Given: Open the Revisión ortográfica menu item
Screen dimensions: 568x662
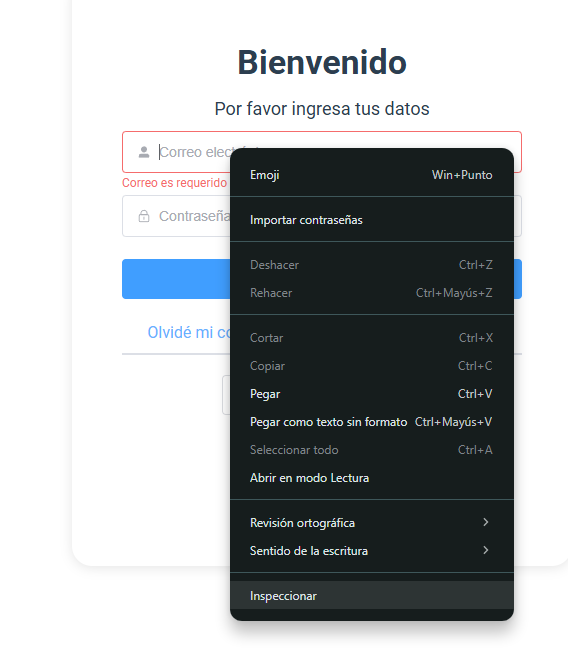Looking at the screenshot, I should click(372, 523).
